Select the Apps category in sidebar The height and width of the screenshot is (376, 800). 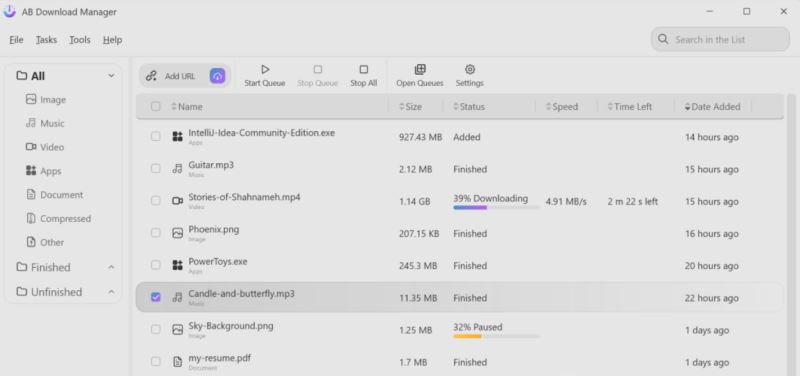pyautogui.click(x=44, y=171)
